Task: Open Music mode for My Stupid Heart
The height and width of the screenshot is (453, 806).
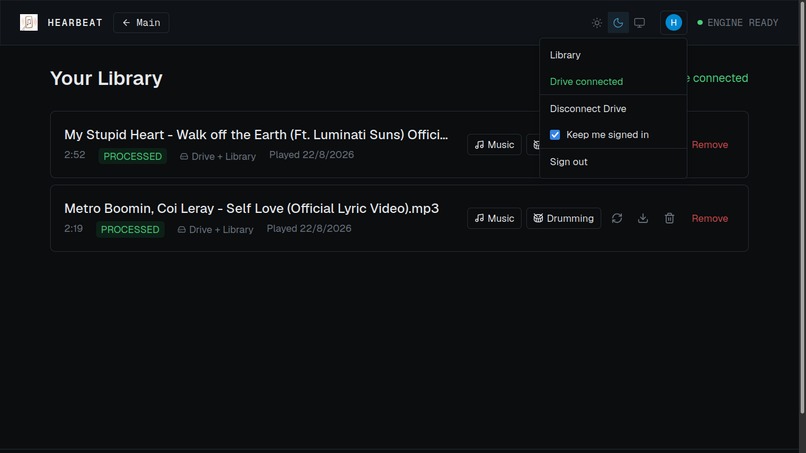Action: pos(494,144)
